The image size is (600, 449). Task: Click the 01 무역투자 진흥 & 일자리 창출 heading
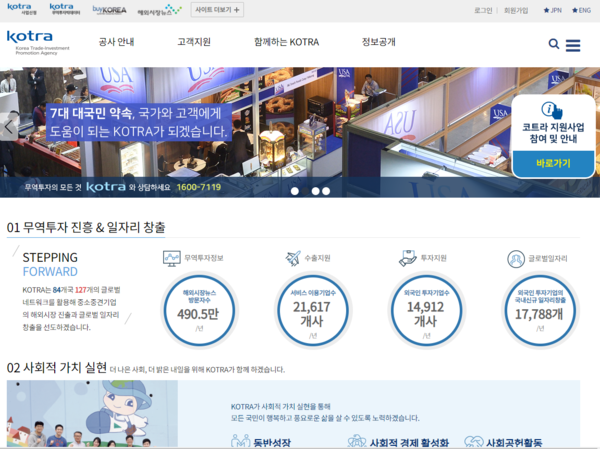click(86, 227)
